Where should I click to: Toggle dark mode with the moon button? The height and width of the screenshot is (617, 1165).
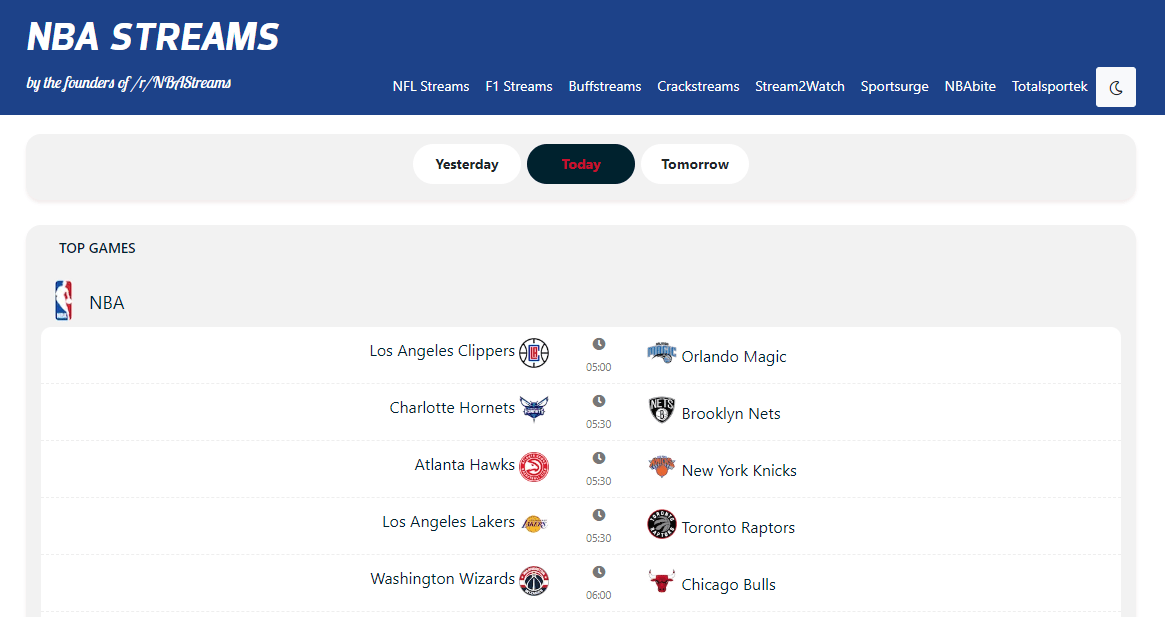(x=1116, y=87)
